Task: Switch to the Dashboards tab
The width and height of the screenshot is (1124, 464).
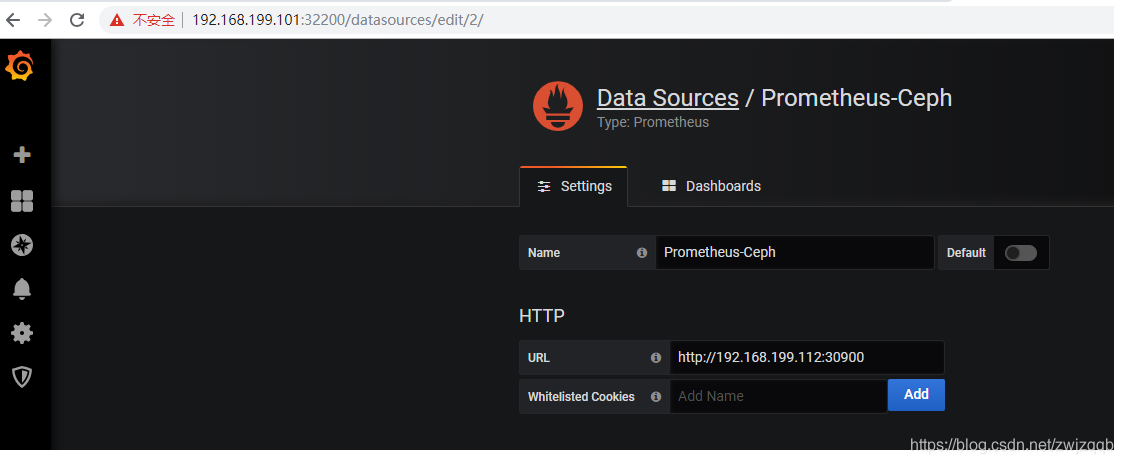Action: (x=711, y=186)
